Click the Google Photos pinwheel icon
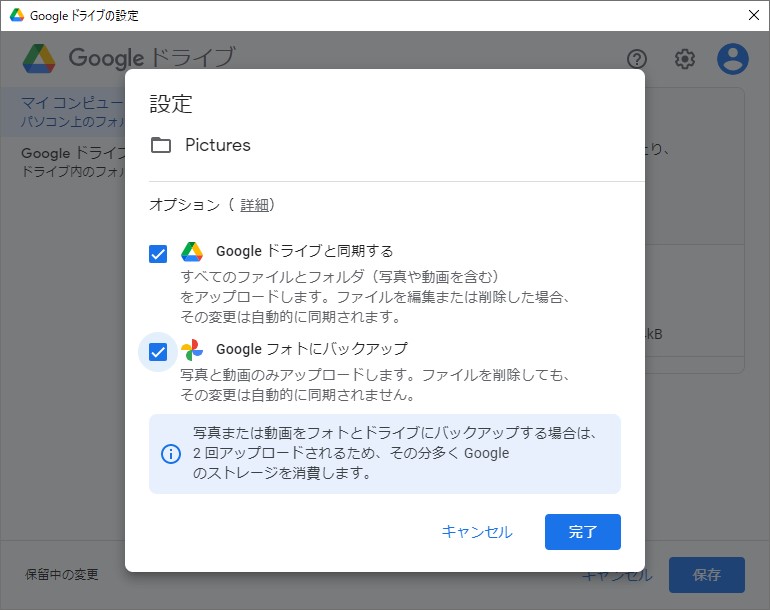This screenshot has width=770, height=610. click(192, 350)
